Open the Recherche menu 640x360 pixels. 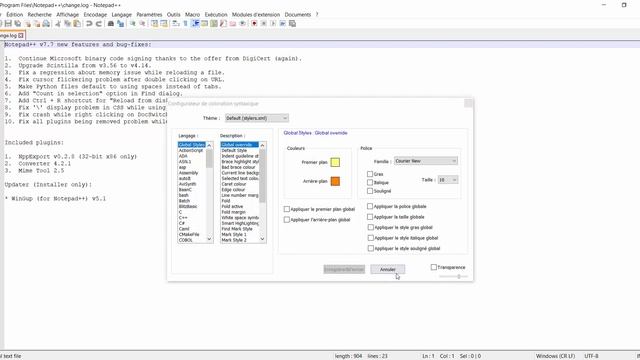tap(40, 15)
